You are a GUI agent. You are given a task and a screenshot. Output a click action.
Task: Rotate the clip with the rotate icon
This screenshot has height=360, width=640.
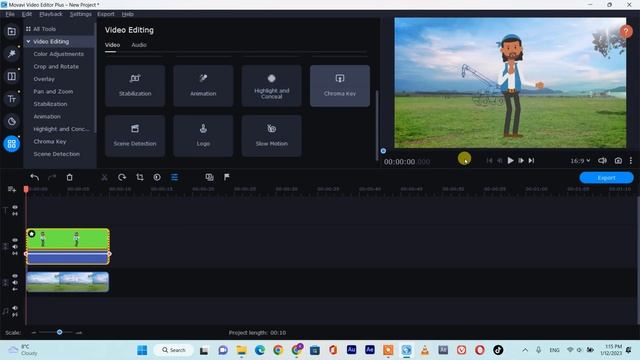coord(122,177)
